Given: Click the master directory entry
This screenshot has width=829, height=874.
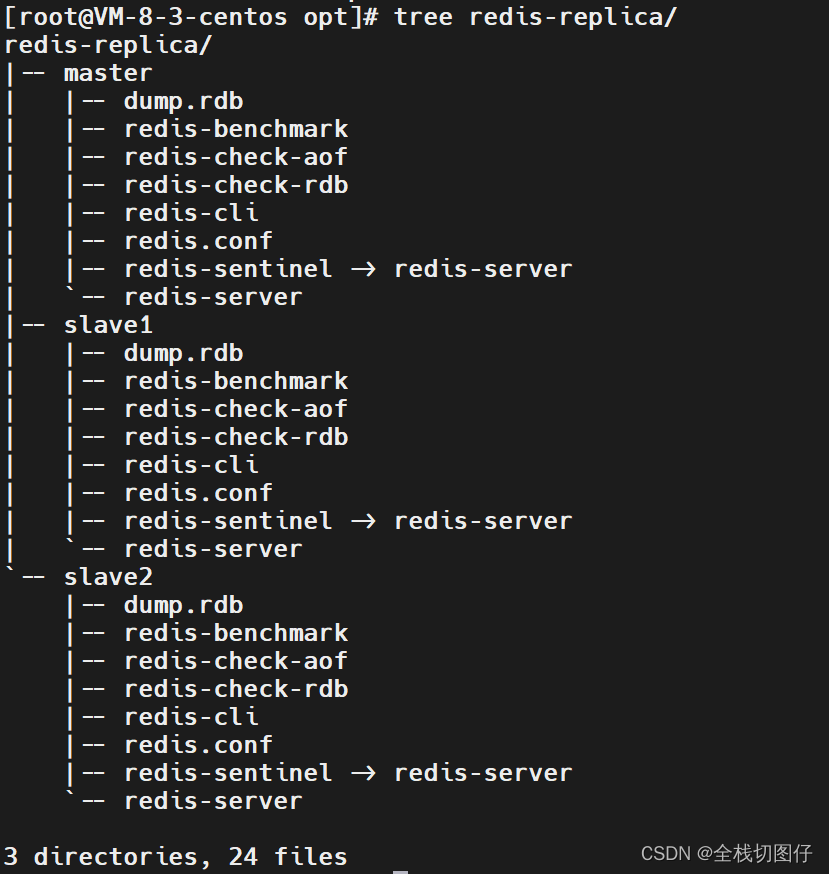Looking at the screenshot, I should pos(108,73).
